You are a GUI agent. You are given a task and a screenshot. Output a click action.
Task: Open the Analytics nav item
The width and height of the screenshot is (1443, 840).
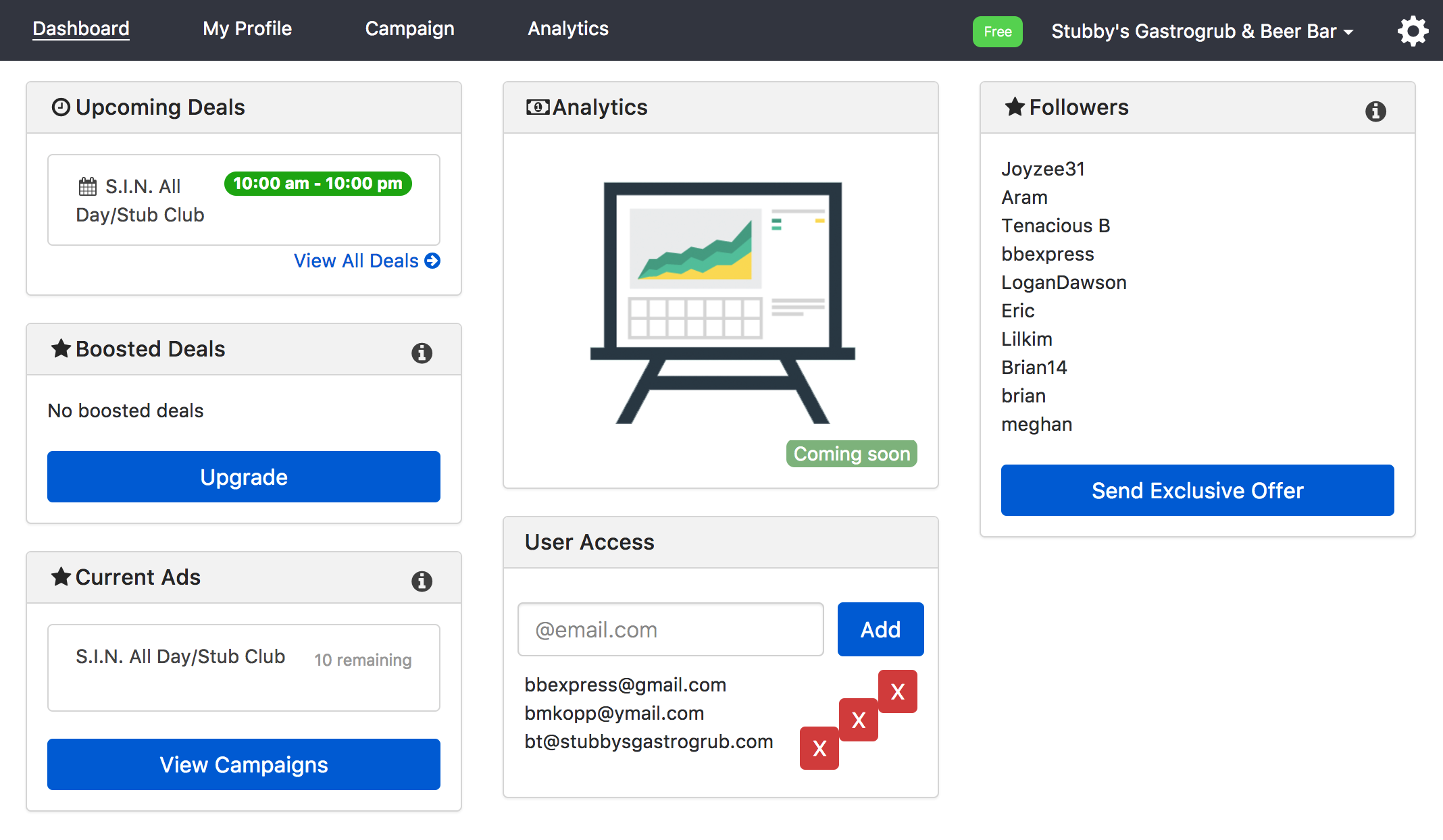coord(568,28)
